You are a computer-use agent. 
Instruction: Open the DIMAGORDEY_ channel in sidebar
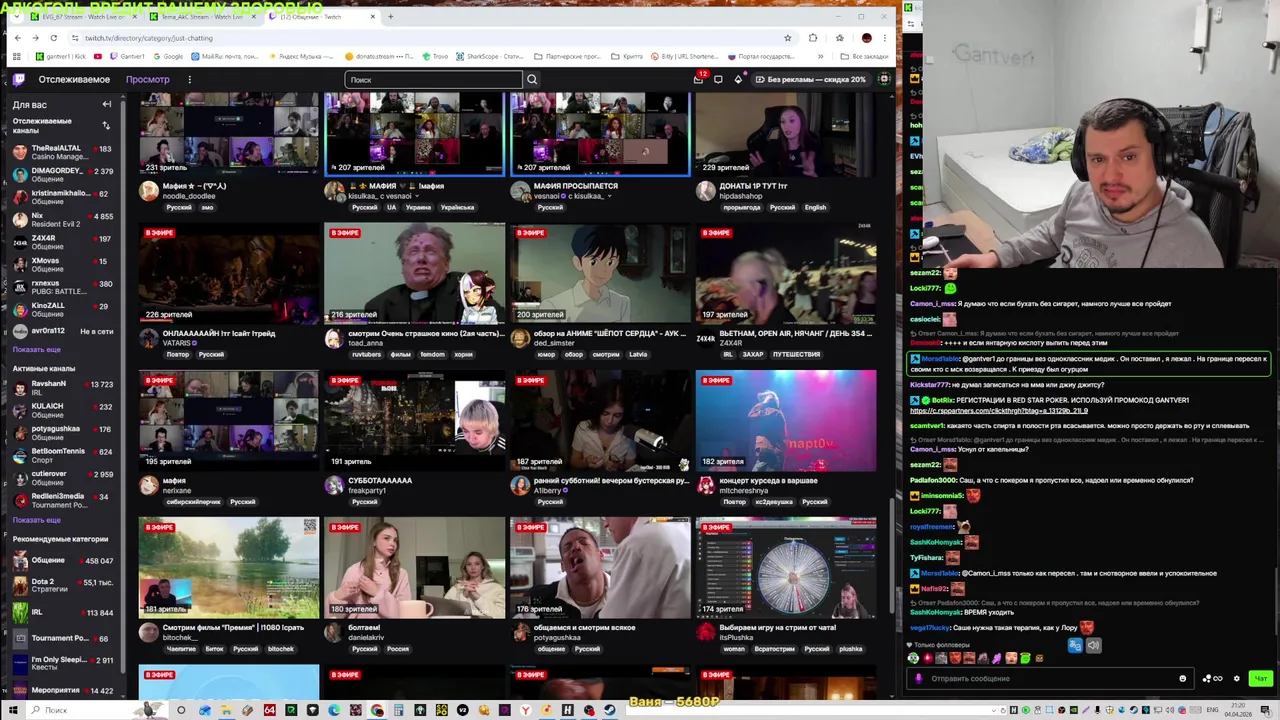click(63, 174)
